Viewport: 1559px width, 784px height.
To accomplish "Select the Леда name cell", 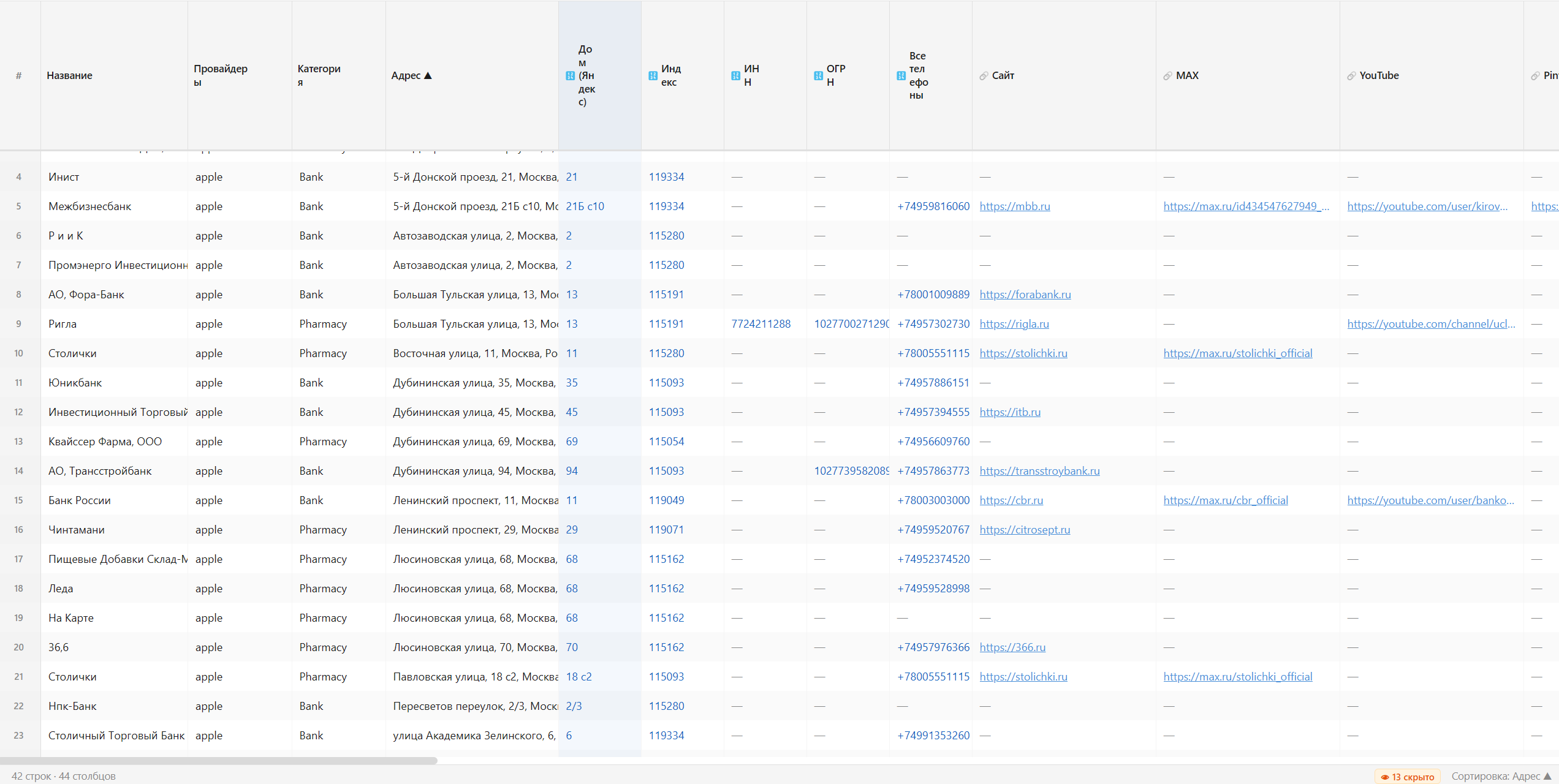I will (114, 589).
